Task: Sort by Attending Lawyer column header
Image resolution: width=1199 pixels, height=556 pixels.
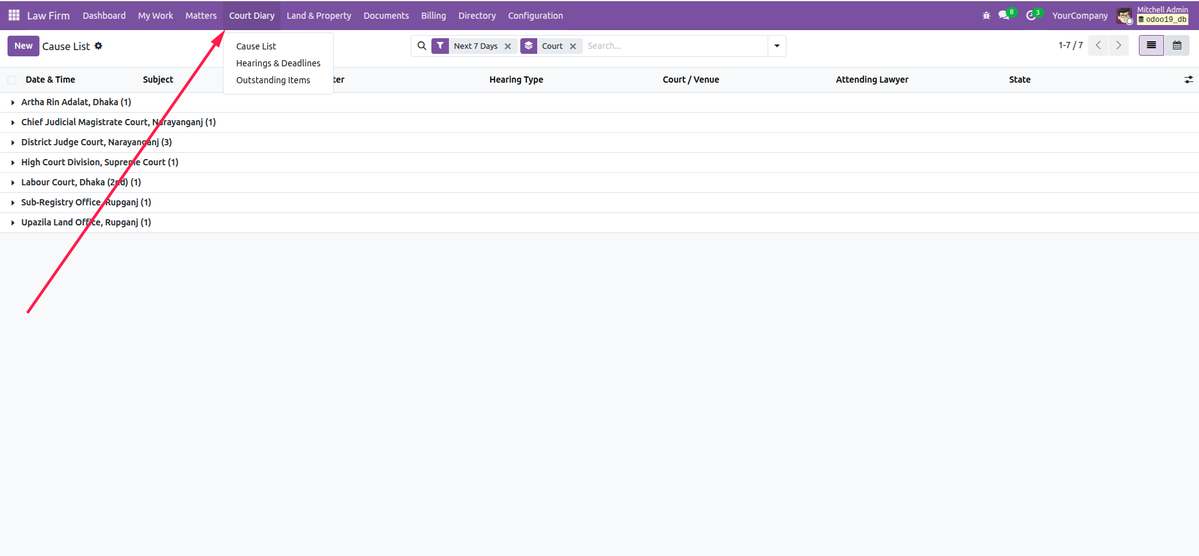Action: pos(872,80)
